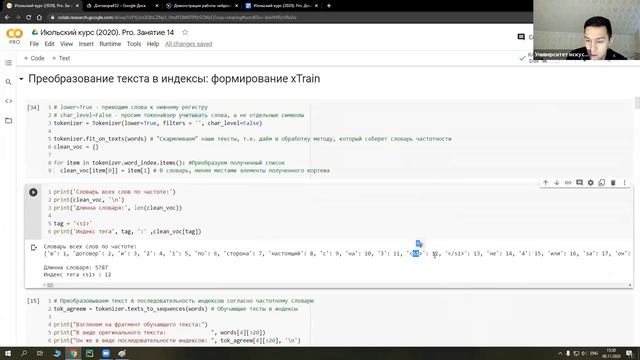Screen dimensions: 640x360
Task: Show hidden system tray icons chevron
Action: (560, 353)
